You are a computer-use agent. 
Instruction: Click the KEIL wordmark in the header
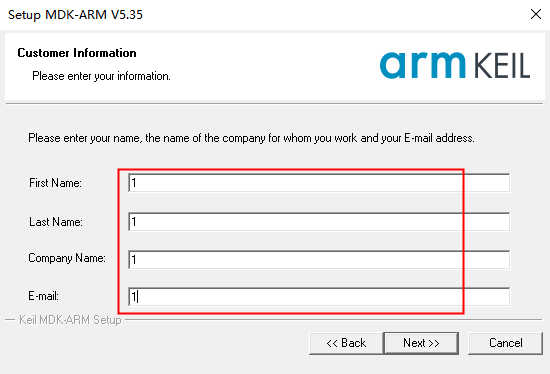point(502,66)
